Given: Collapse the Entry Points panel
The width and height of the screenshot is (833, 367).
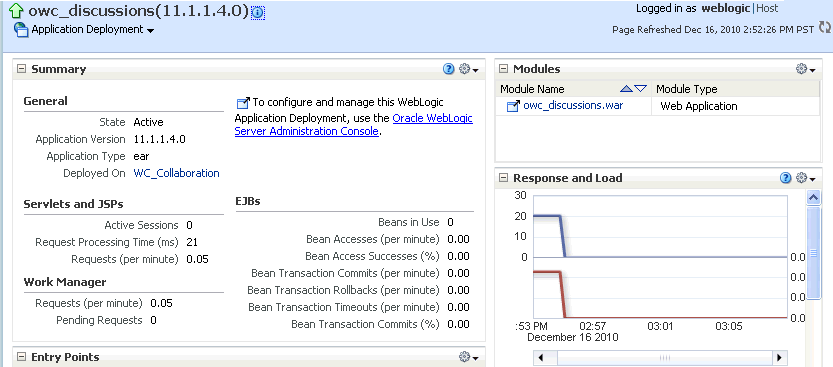Looking at the screenshot, I should click(21, 357).
